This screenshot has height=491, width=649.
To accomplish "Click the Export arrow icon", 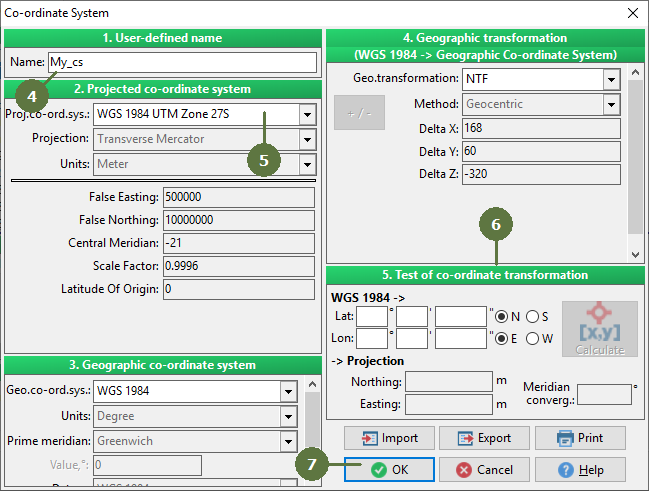I will (466, 438).
